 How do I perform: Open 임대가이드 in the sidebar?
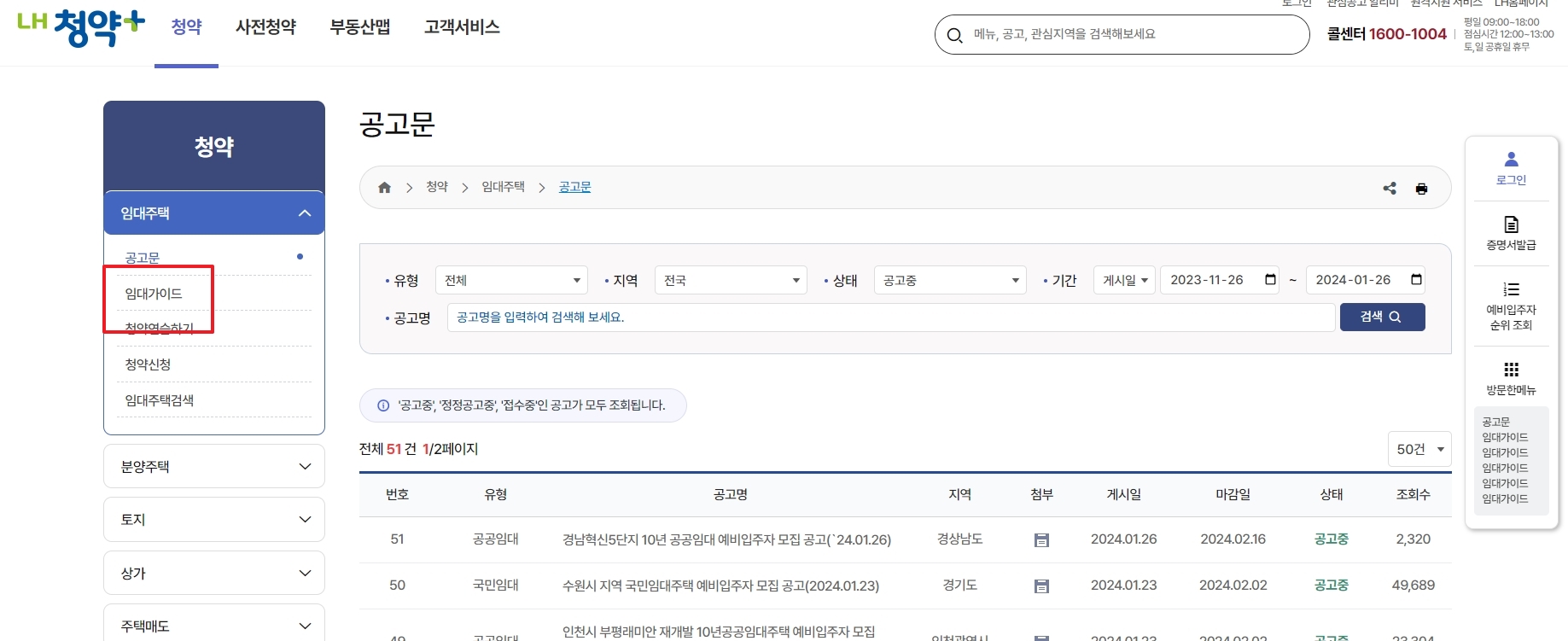[154, 294]
